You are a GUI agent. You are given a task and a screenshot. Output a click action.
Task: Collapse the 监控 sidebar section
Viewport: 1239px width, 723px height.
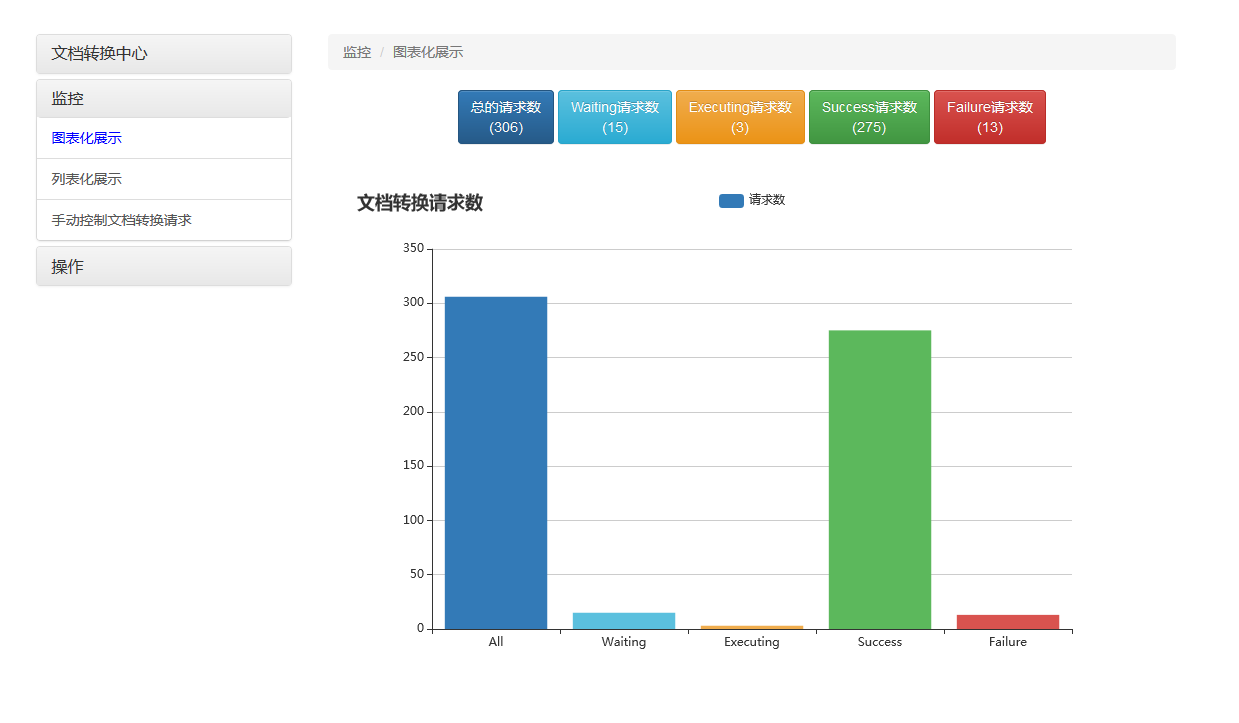click(x=164, y=99)
